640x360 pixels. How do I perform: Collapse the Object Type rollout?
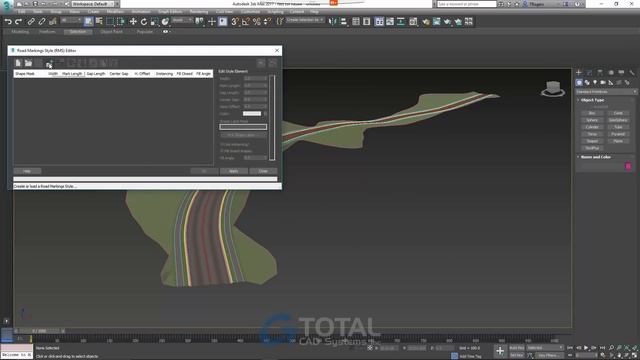(592, 100)
